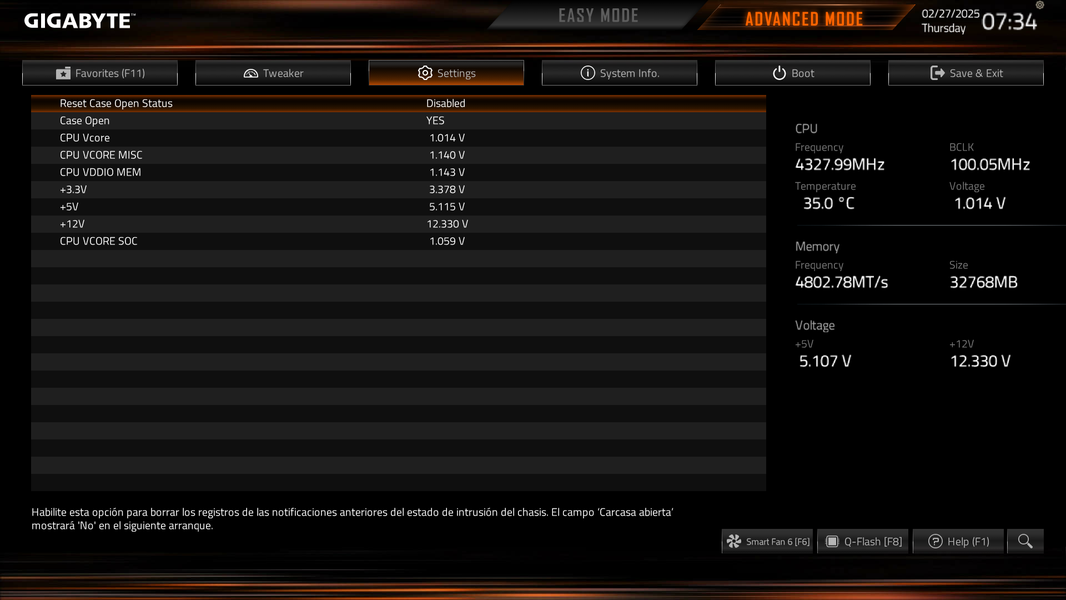1066x600 pixels.
Task: Open the Help (F1) panel
Action: (958, 541)
